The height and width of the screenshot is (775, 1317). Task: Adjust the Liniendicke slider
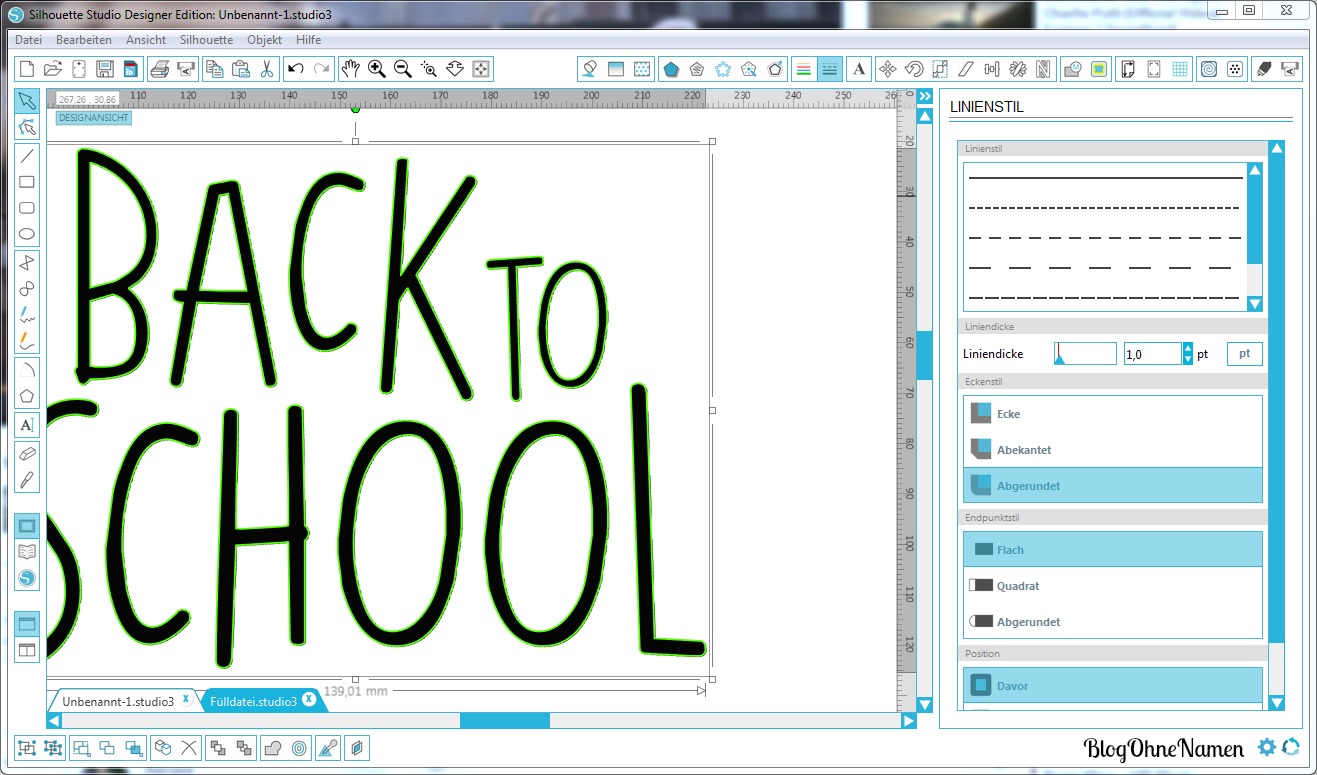tap(1085, 353)
